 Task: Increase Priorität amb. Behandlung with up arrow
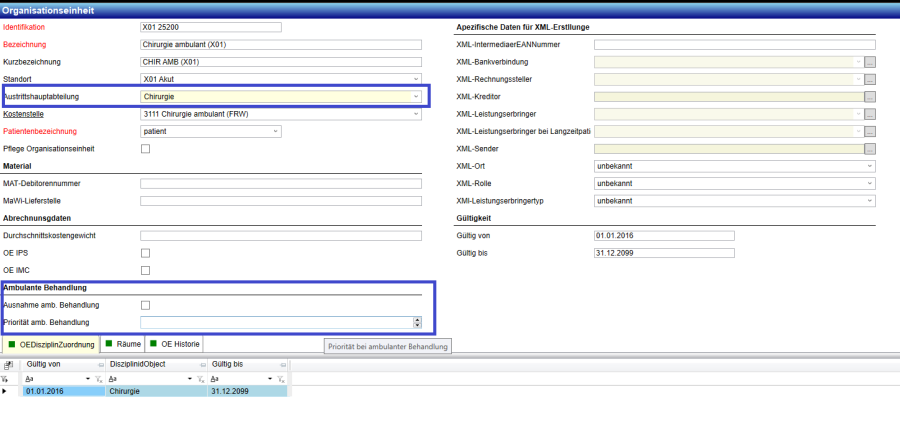417,319
